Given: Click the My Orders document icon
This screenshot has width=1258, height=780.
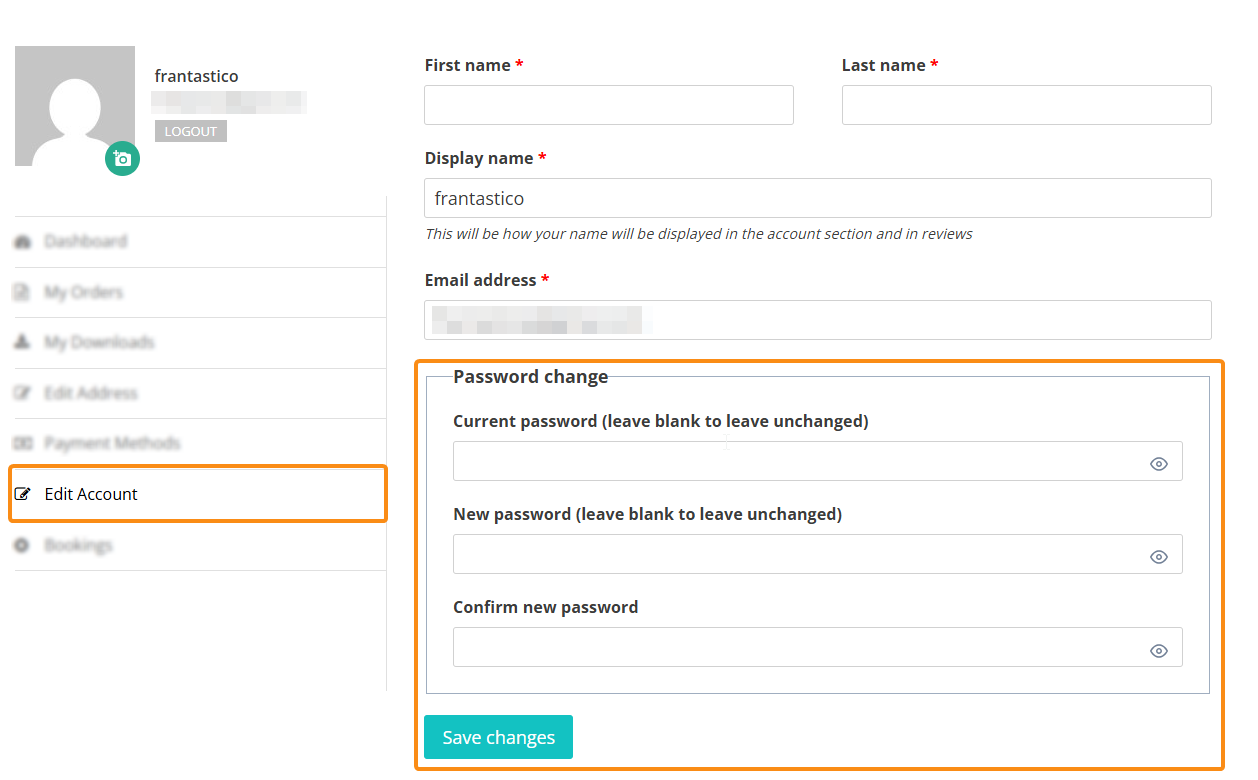Looking at the screenshot, I should [x=22, y=293].
